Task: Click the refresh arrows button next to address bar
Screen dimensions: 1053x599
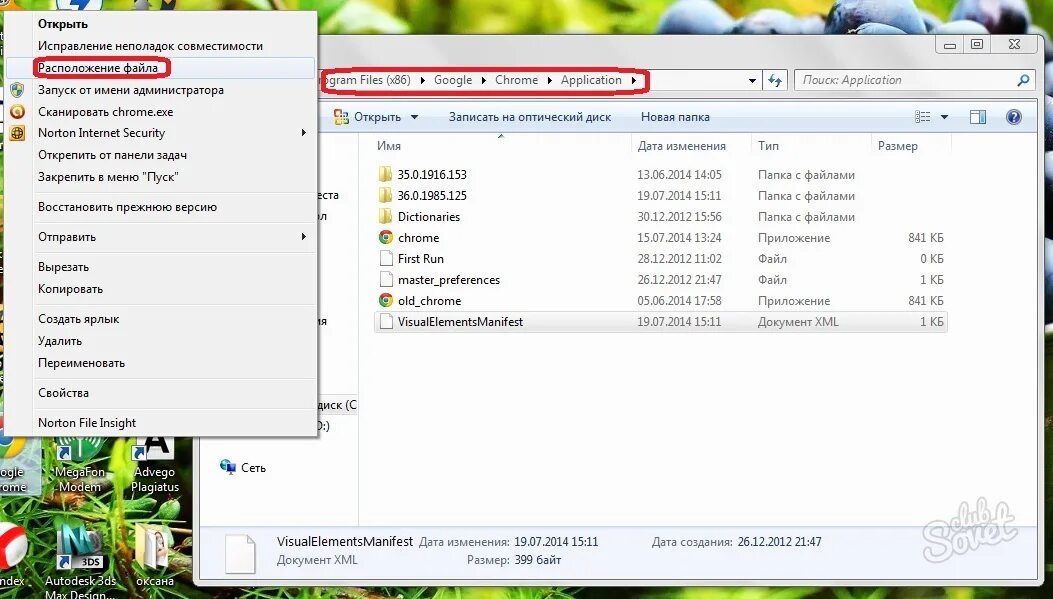Action: 775,80
